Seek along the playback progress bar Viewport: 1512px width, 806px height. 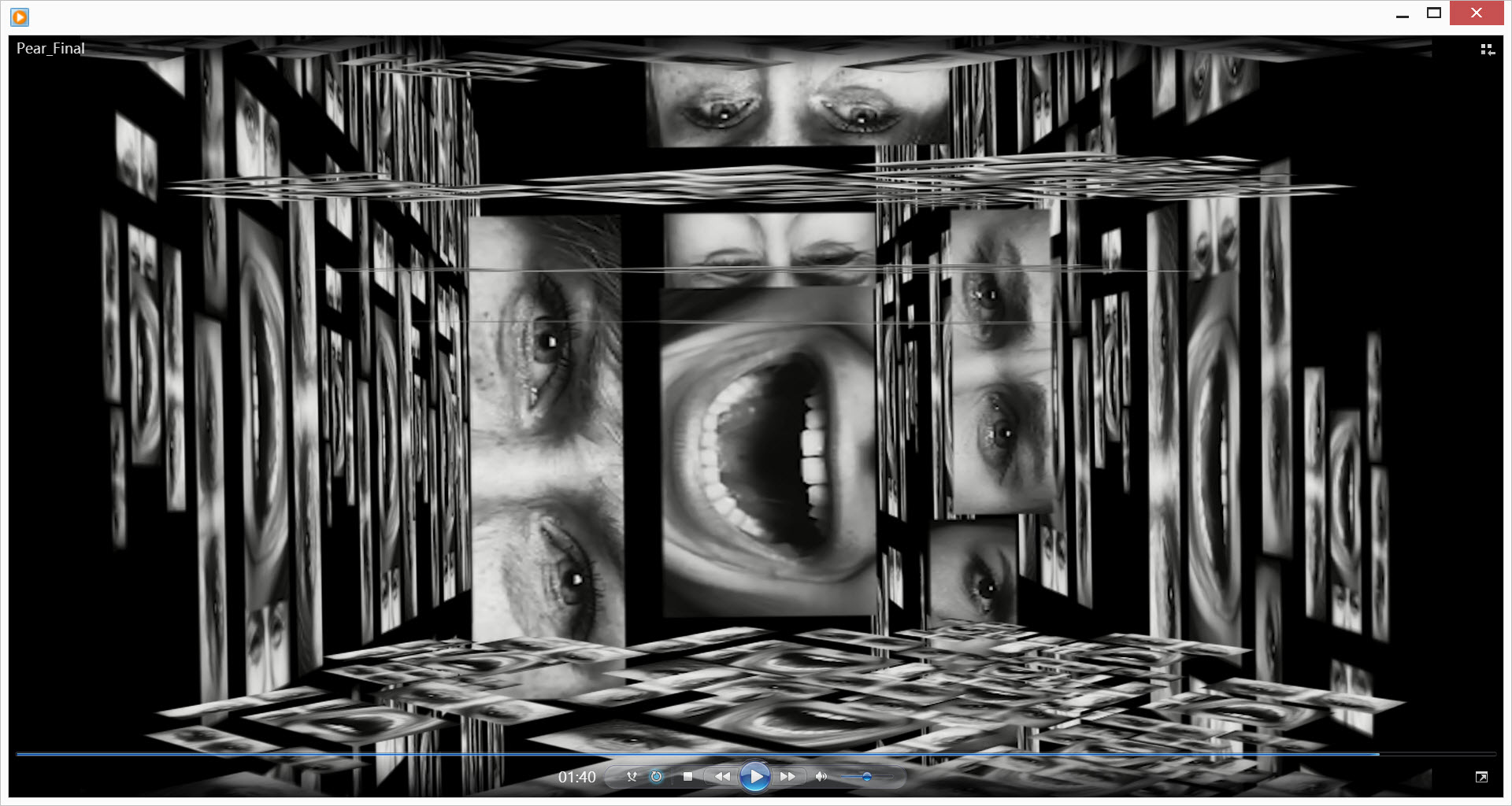(x=755, y=754)
